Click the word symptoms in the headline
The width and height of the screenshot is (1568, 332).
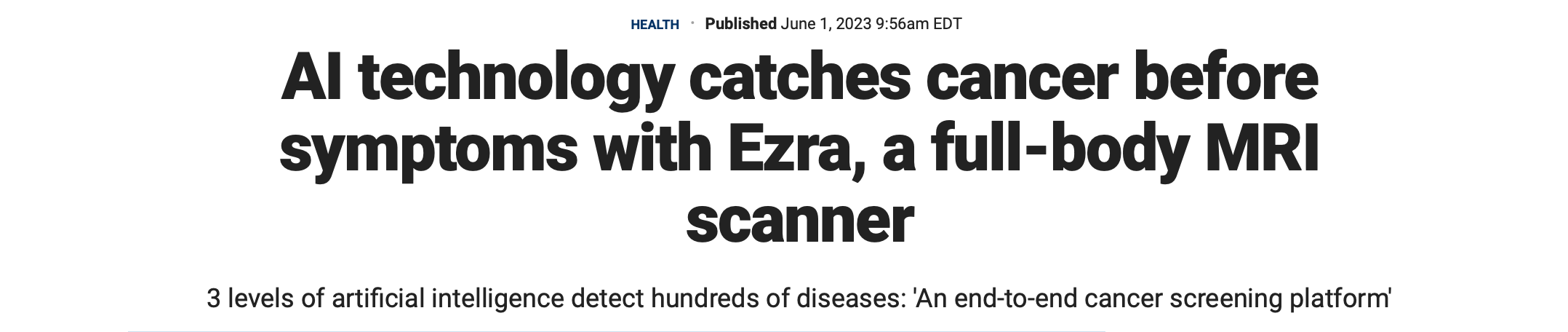pyautogui.click(x=428, y=150)
